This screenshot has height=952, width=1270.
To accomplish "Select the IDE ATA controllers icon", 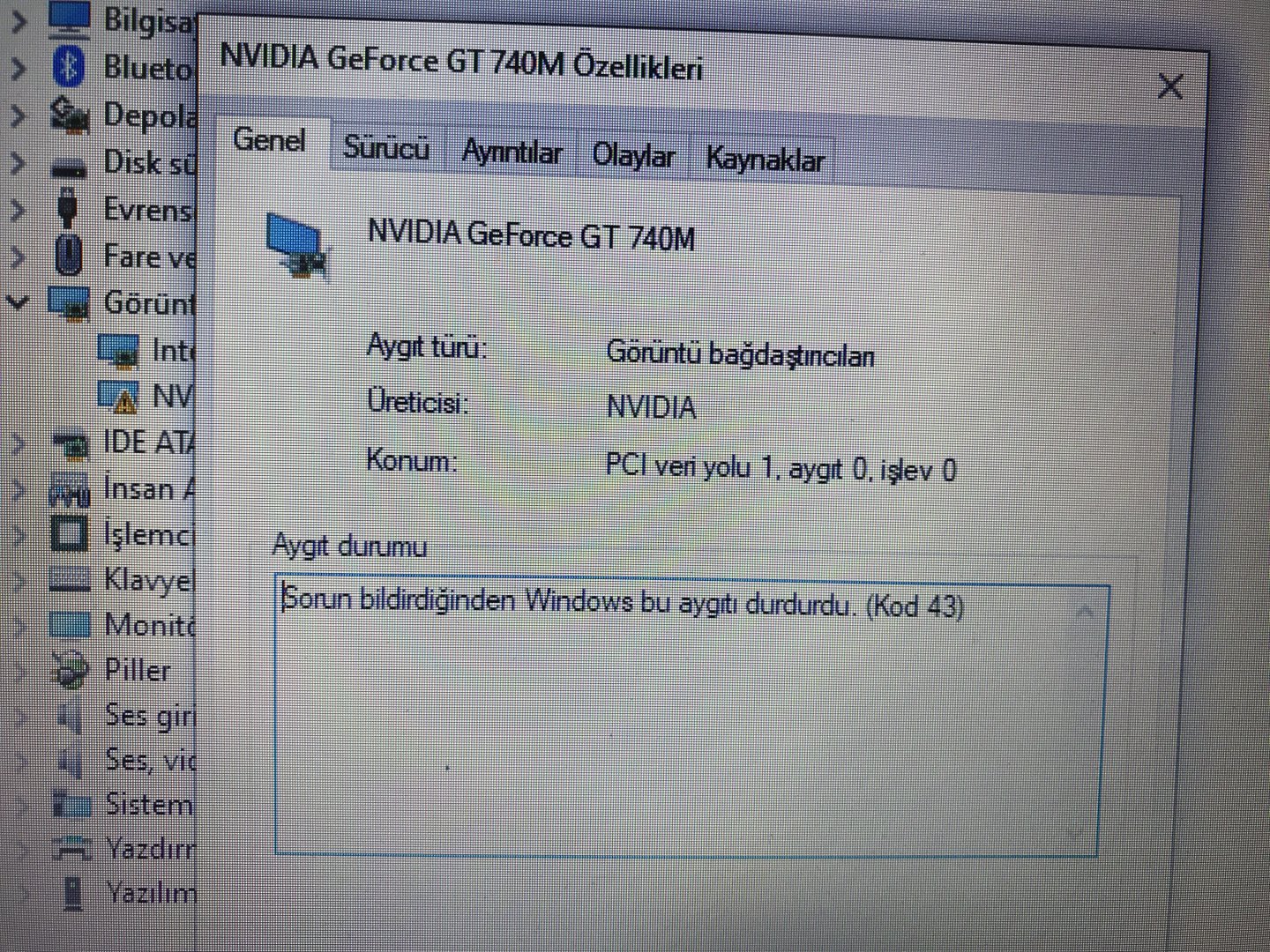I will [71, 443].
